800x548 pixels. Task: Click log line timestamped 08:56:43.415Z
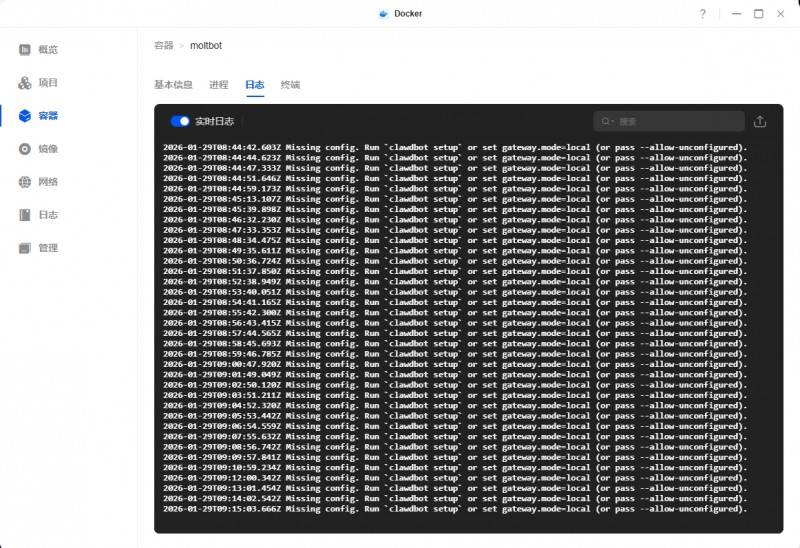pos(455,323)
